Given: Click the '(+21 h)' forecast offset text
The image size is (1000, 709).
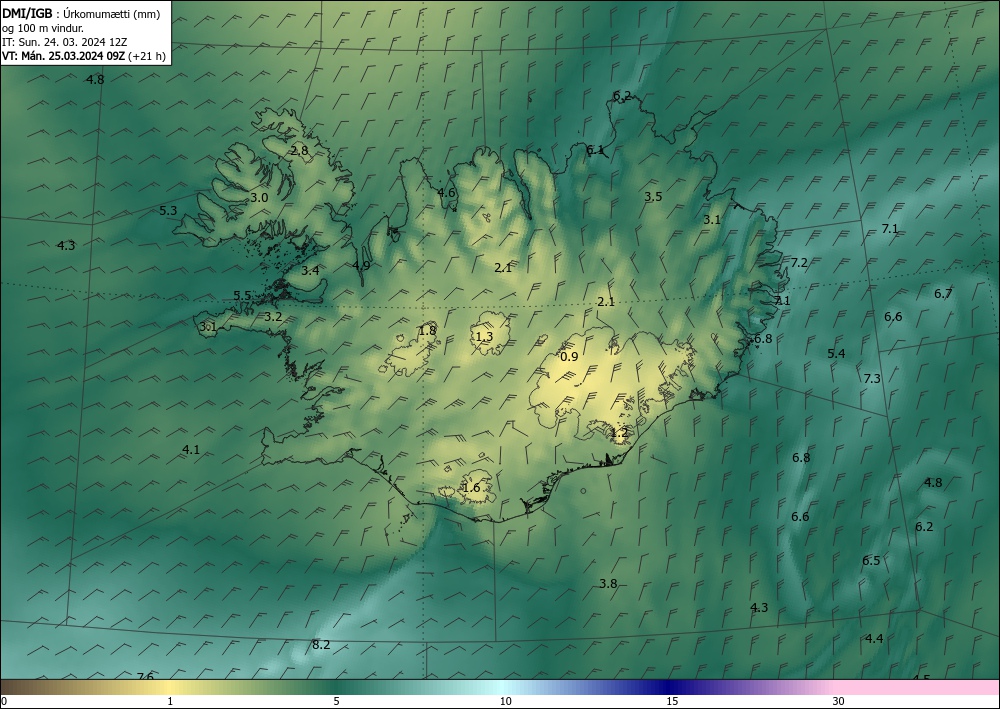Looking at the screenshot, I should [x=147, y=56].
